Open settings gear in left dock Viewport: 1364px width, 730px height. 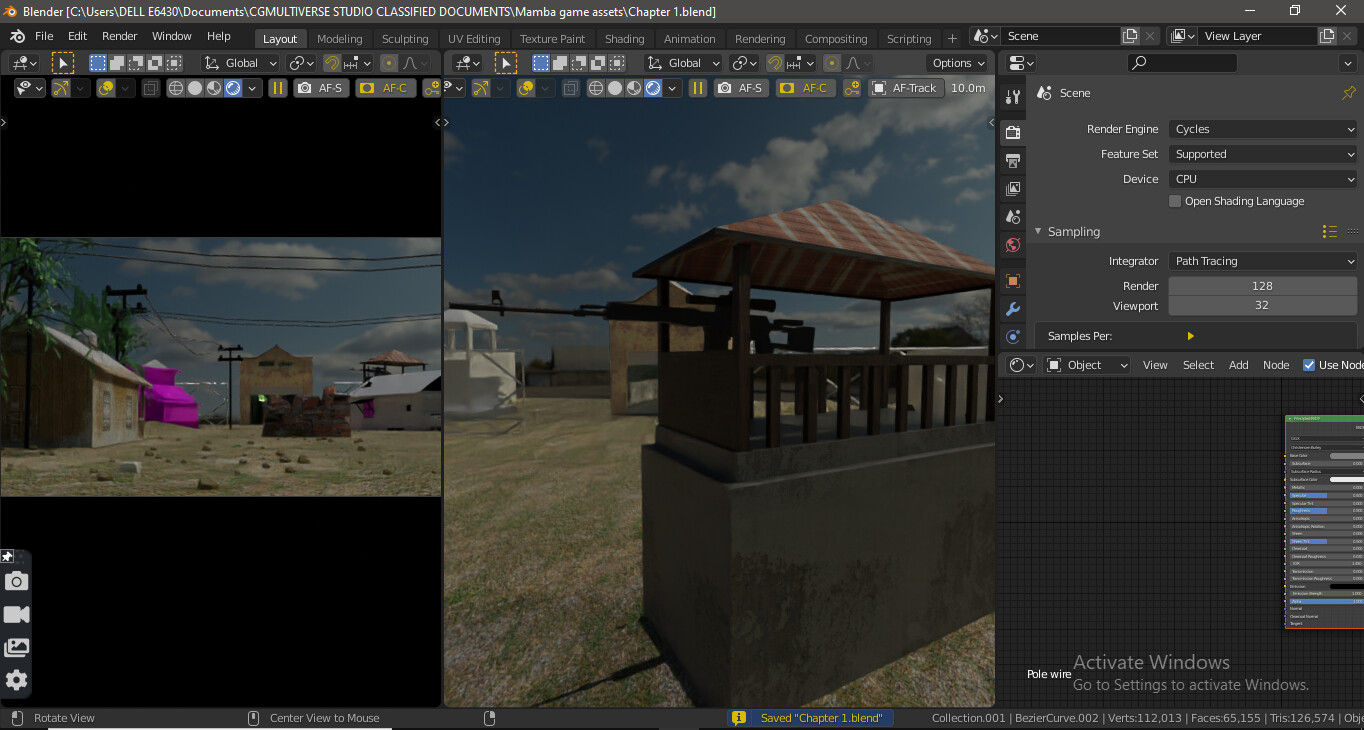(16, 680)
